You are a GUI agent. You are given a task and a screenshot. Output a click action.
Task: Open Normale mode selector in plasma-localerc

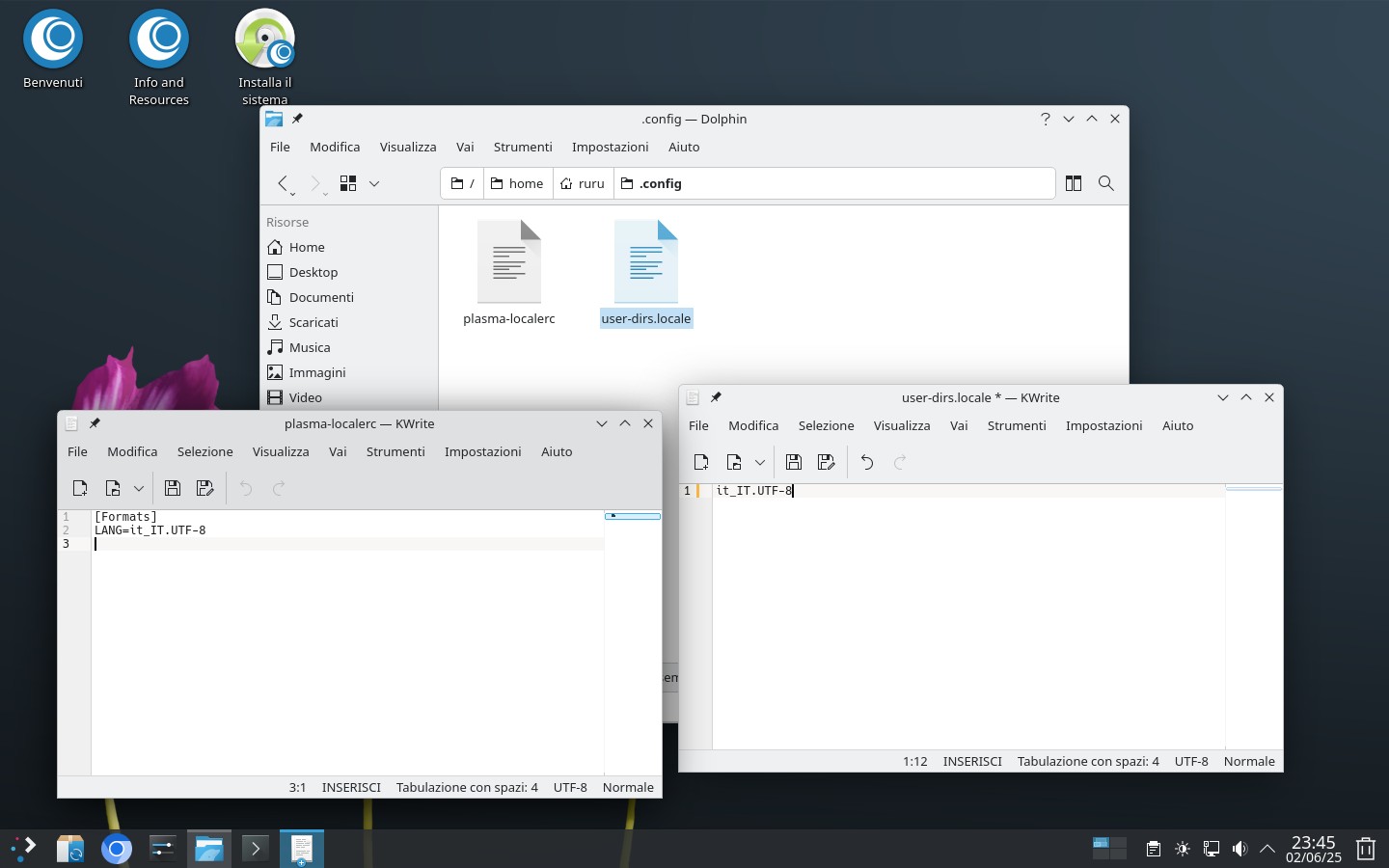[x=628, y=787]
